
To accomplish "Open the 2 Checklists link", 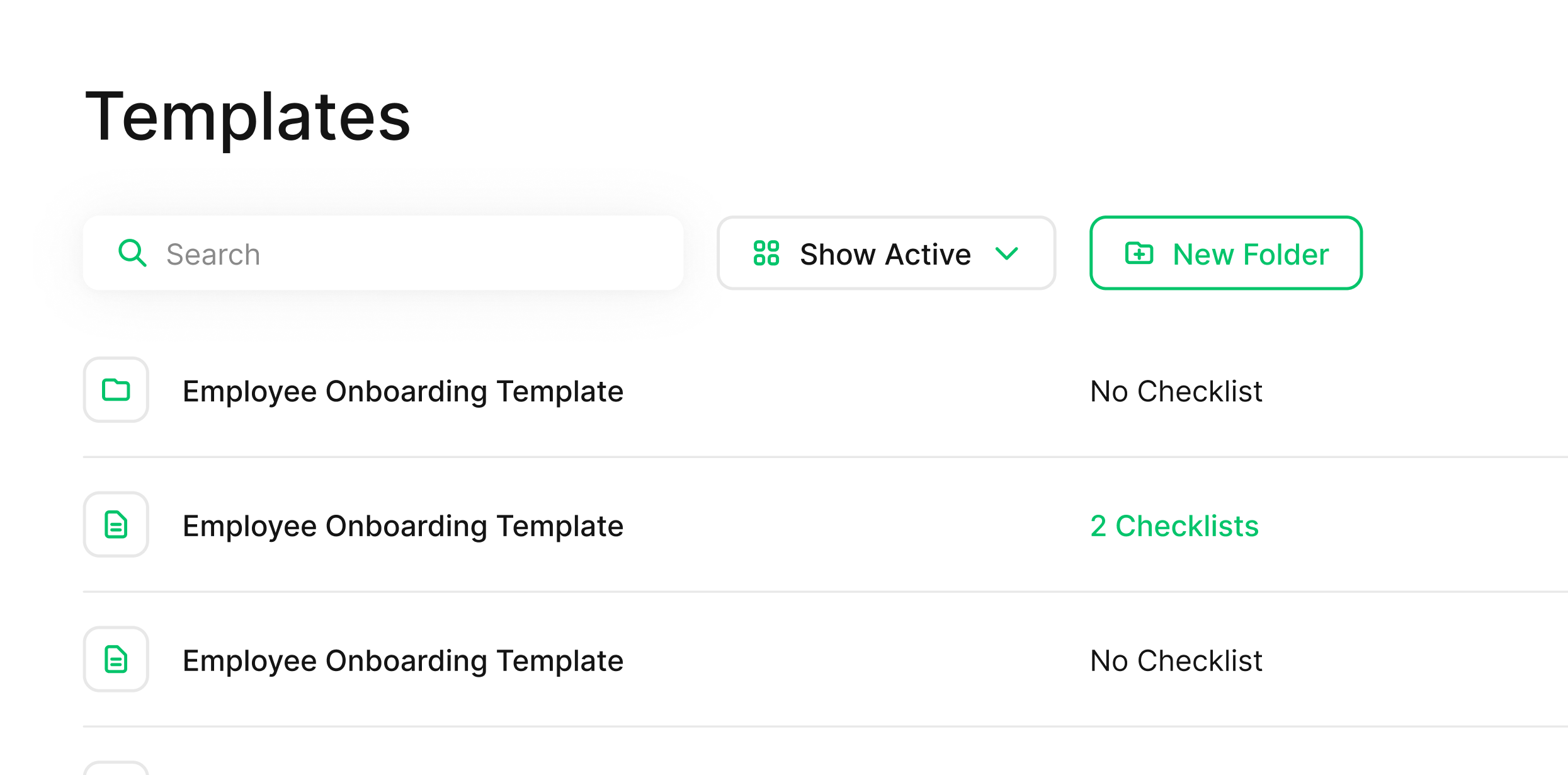I will pos(1174,526).
